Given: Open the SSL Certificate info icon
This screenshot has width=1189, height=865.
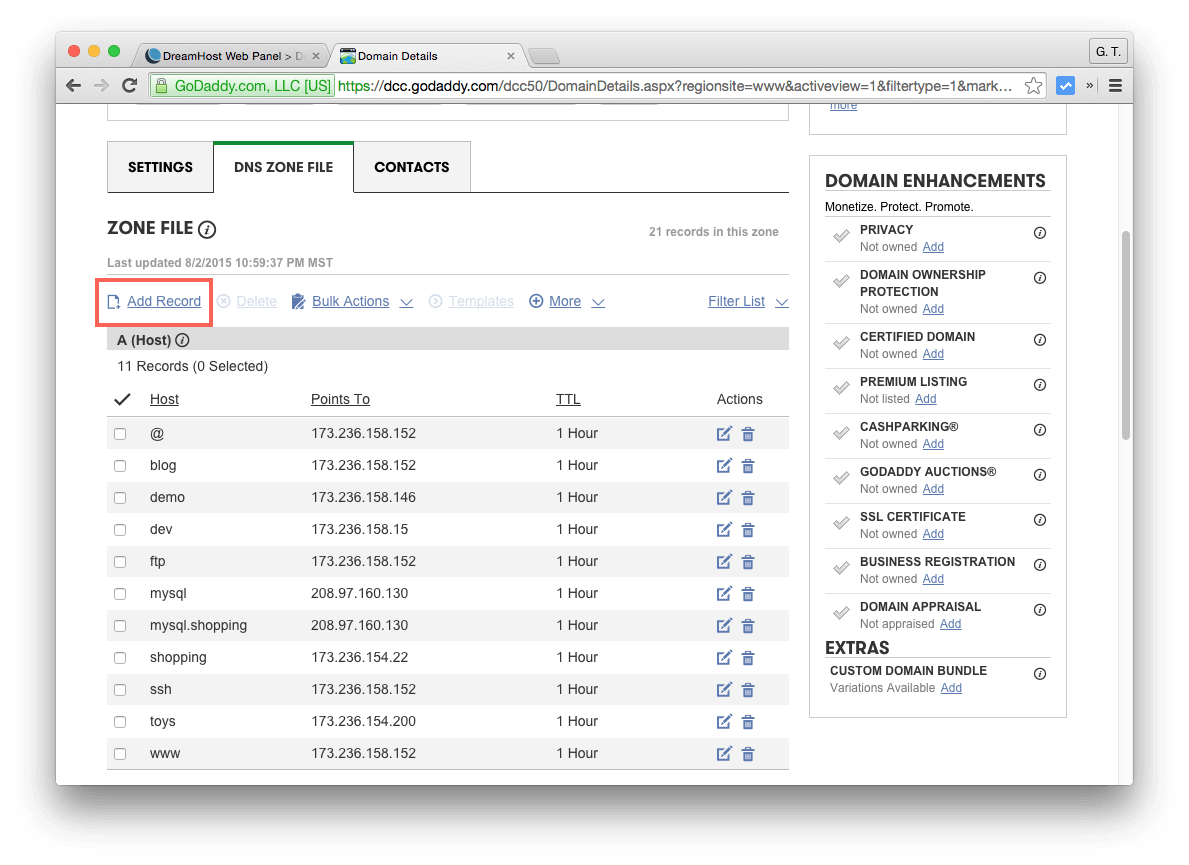Looking at the screenshot, I should click(x=1039, y=520).
